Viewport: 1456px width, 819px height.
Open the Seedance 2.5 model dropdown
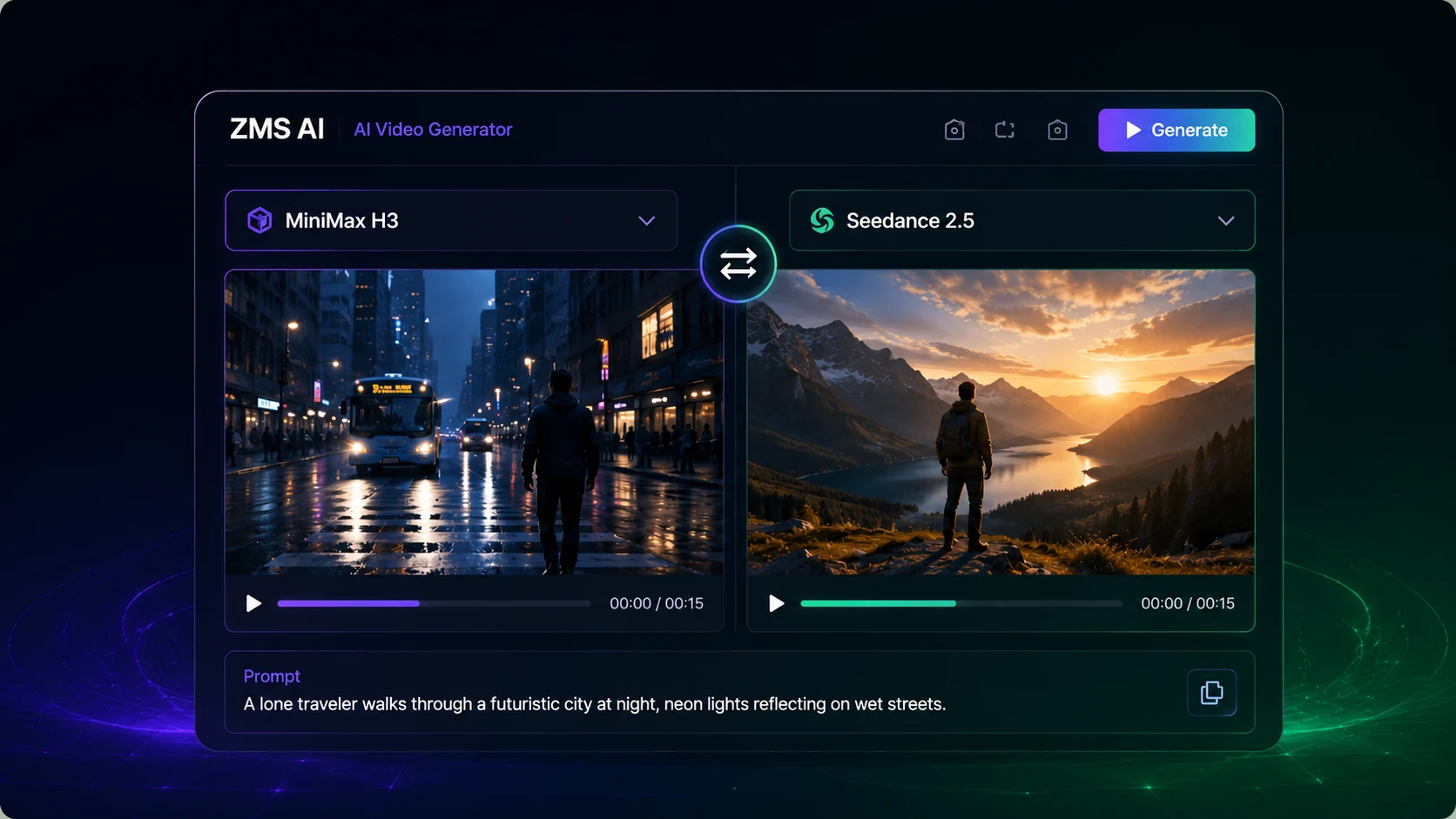pos(1021,220)
